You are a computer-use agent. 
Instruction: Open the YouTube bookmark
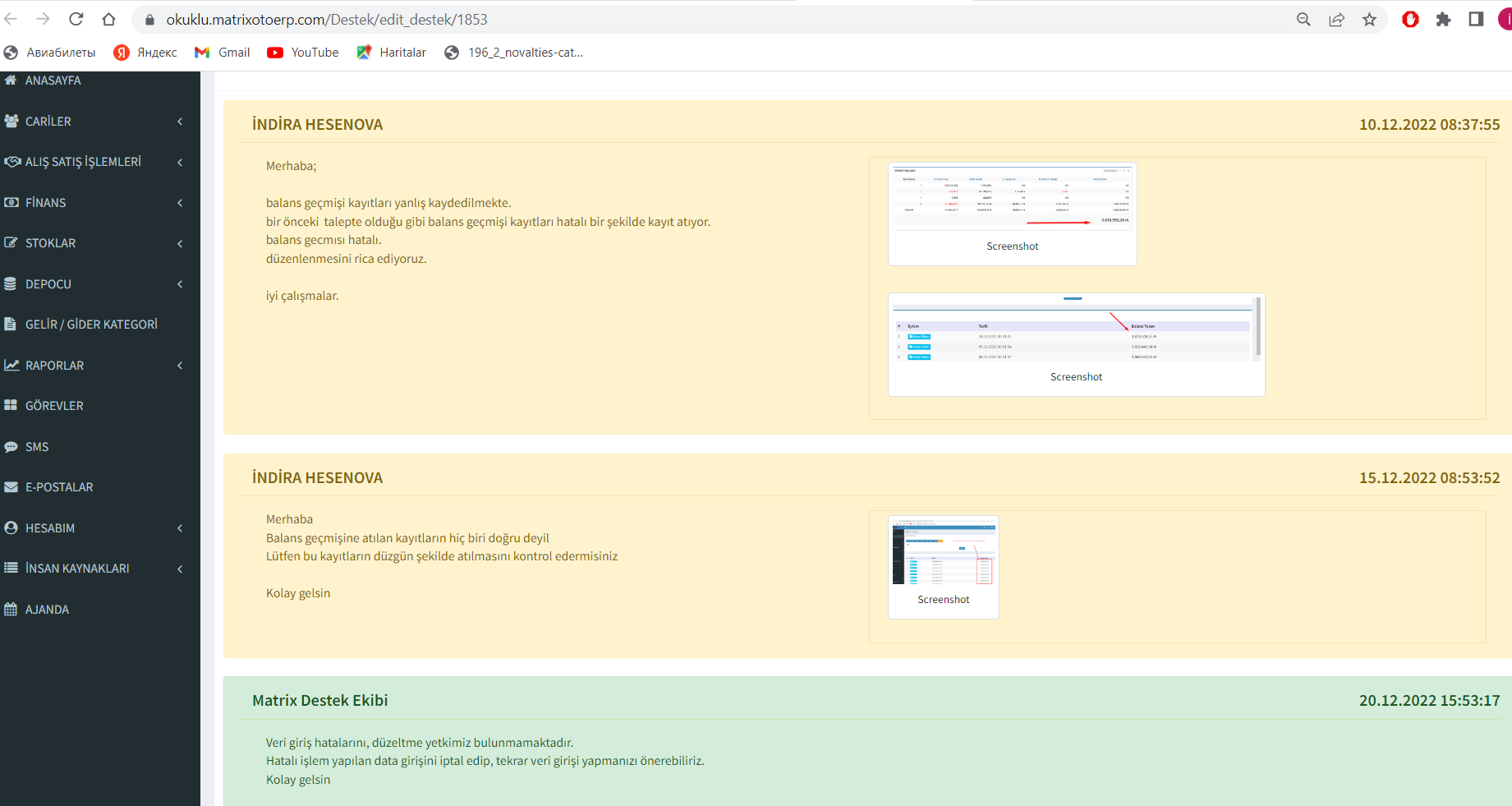[303, 53]
